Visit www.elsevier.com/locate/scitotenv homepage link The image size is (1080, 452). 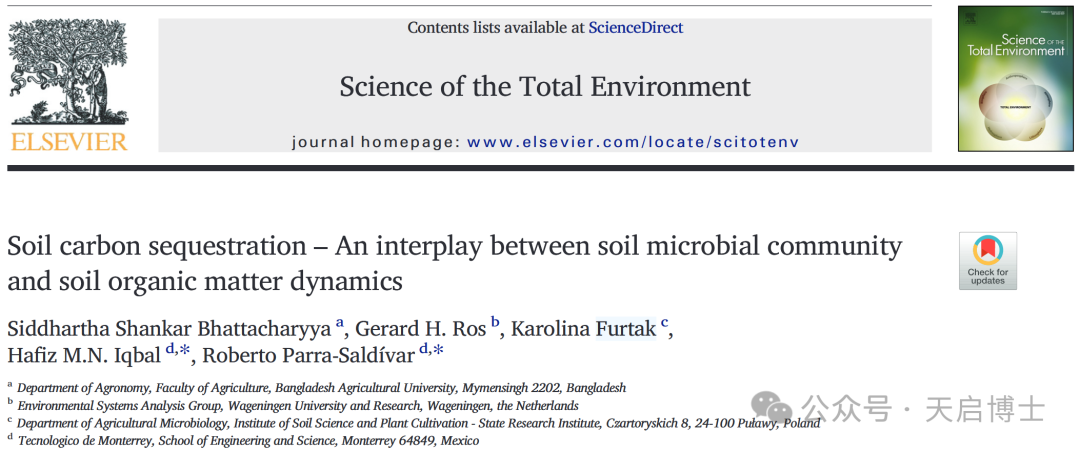point(633,142)
